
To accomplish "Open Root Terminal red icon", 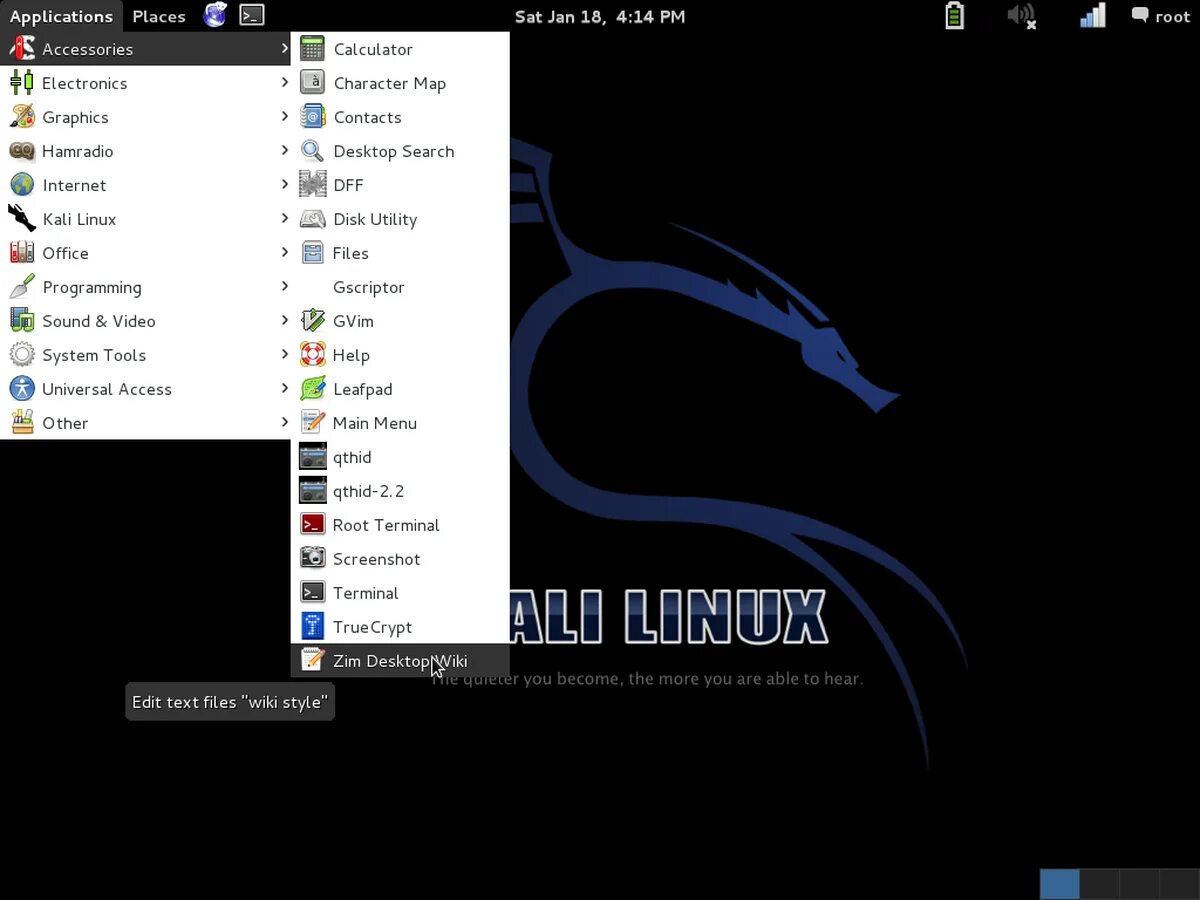I will coord(313,525).
